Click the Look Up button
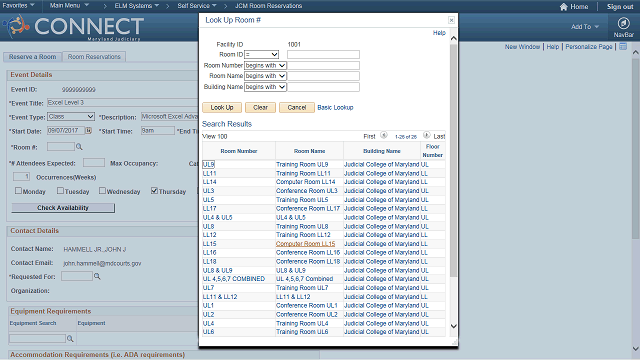Image resolution: width=640 pixels, height=360 pixels. tap(222, 107)
